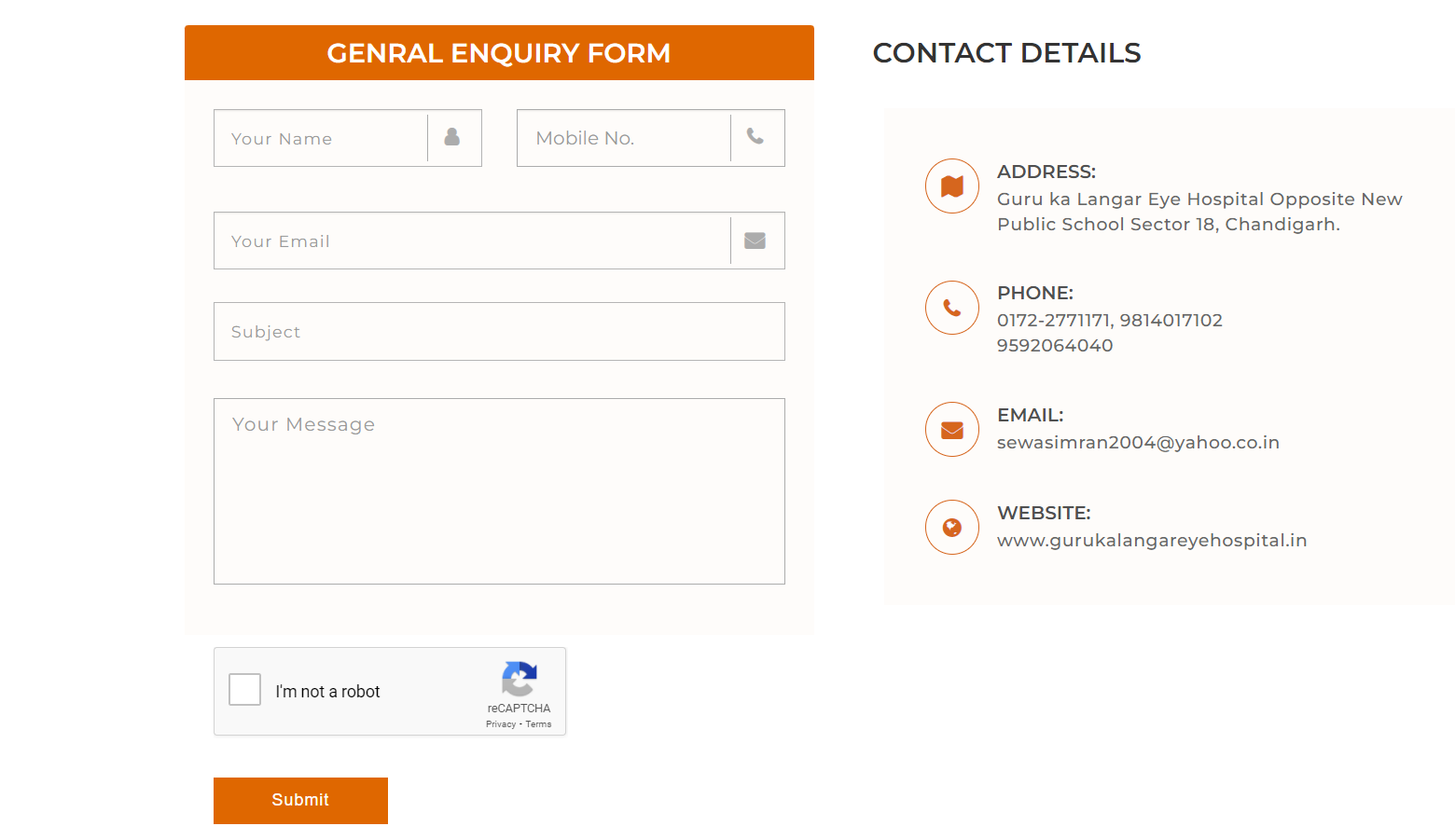Click into the Your Email field
The height and width of the screenshot is (840, 1455).
coord(472,241)
